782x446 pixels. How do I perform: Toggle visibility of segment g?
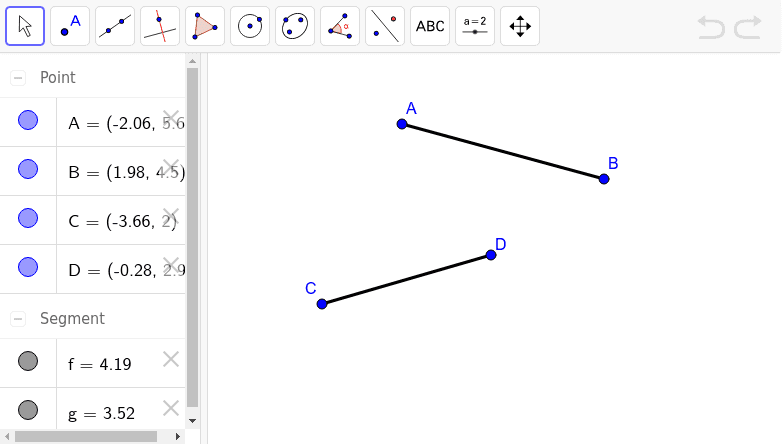28,410
